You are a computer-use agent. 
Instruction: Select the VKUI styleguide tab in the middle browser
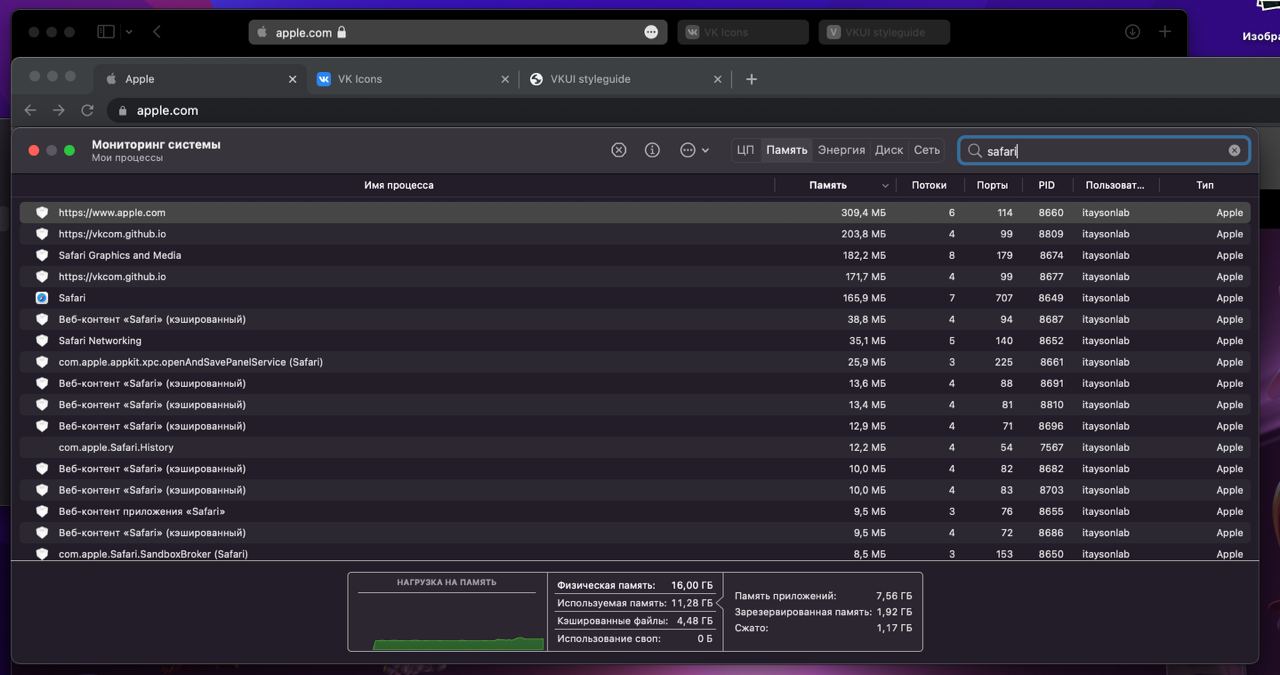pyautogui.click(x=626, y=79)
